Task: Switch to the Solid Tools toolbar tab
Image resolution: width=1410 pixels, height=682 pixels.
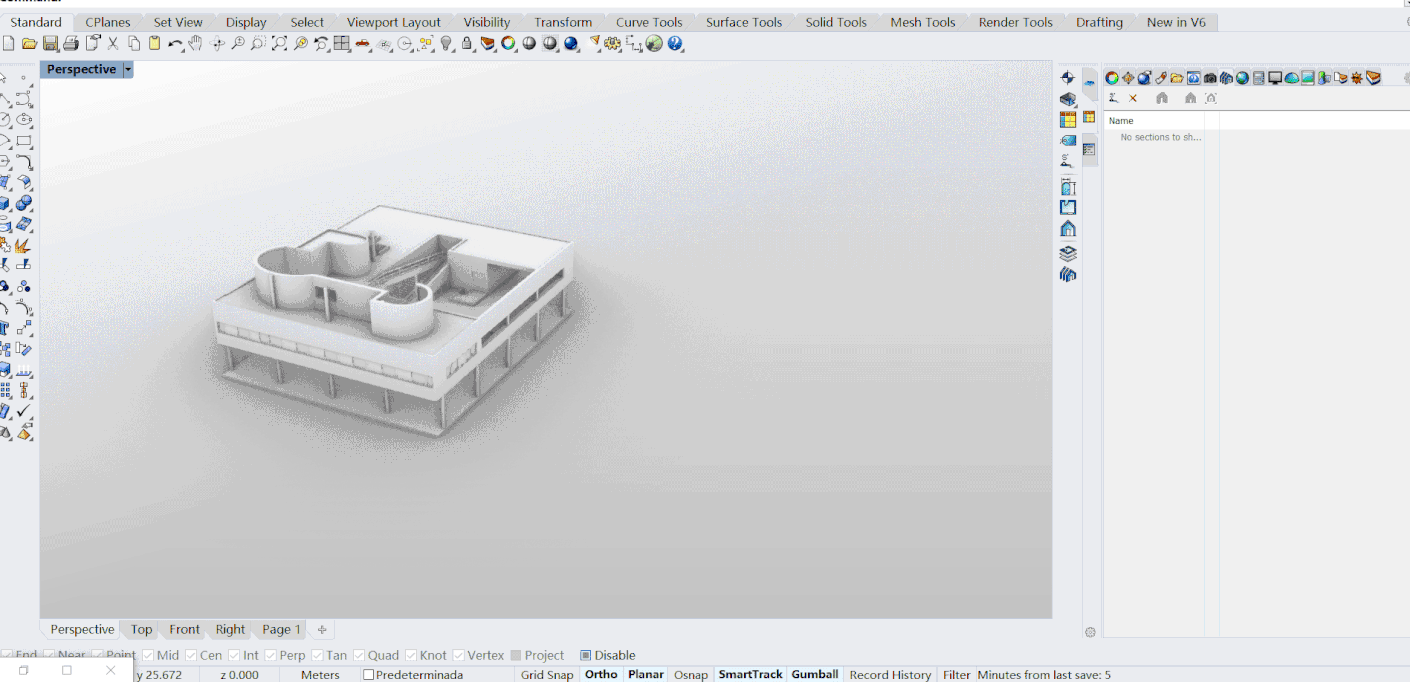Action: (836, 22)
